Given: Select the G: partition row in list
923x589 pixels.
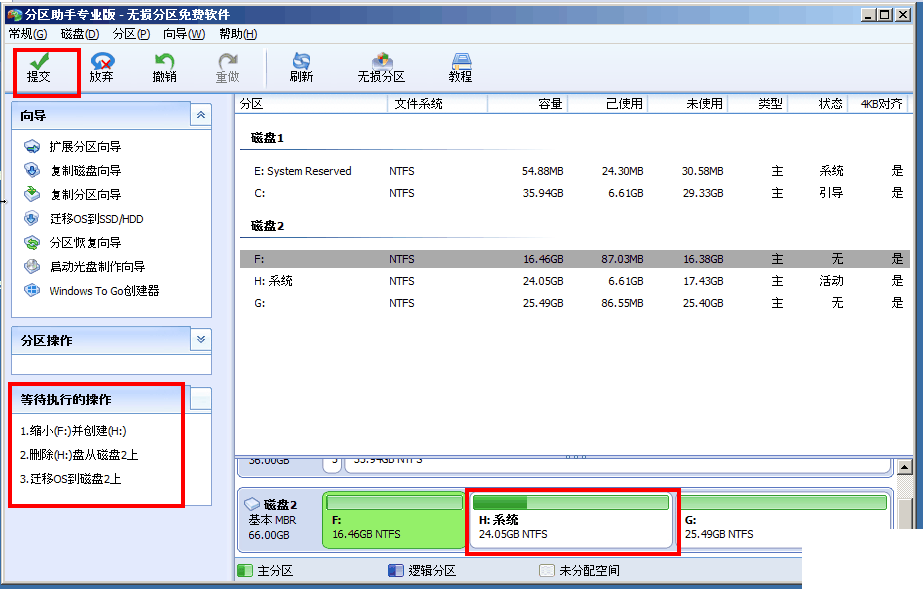Looking at the screenshot, I should (x=575, y=303).
